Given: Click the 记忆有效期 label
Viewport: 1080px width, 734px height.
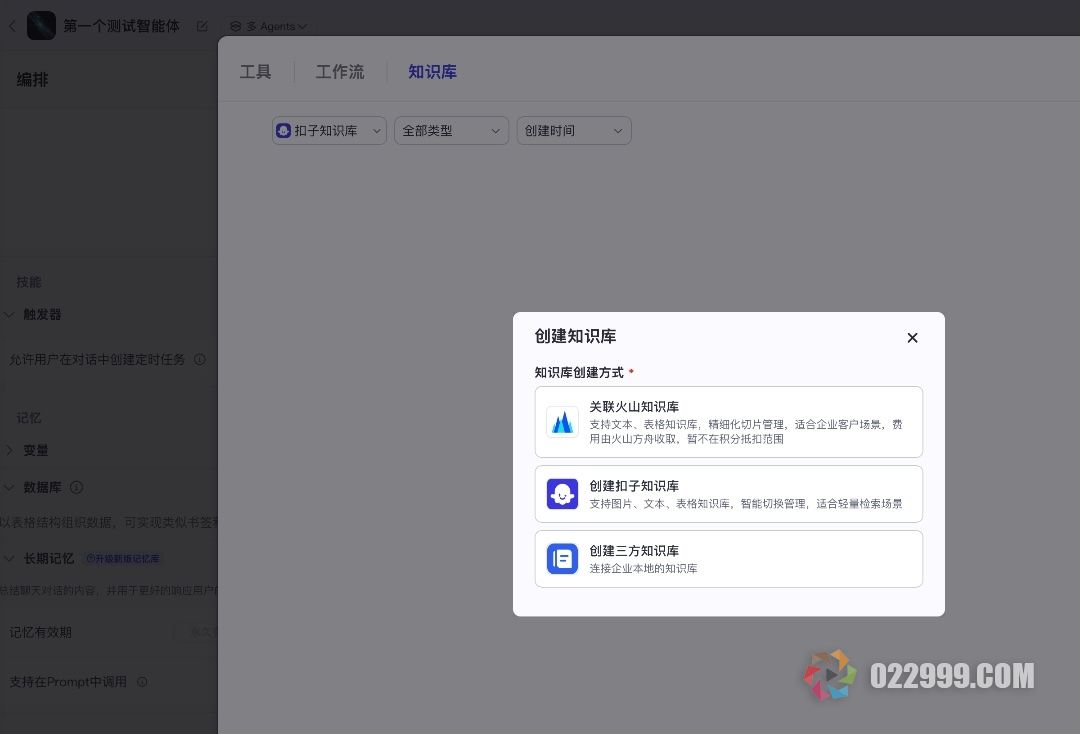Looking at the screenshot, I should tap(41, 632).
